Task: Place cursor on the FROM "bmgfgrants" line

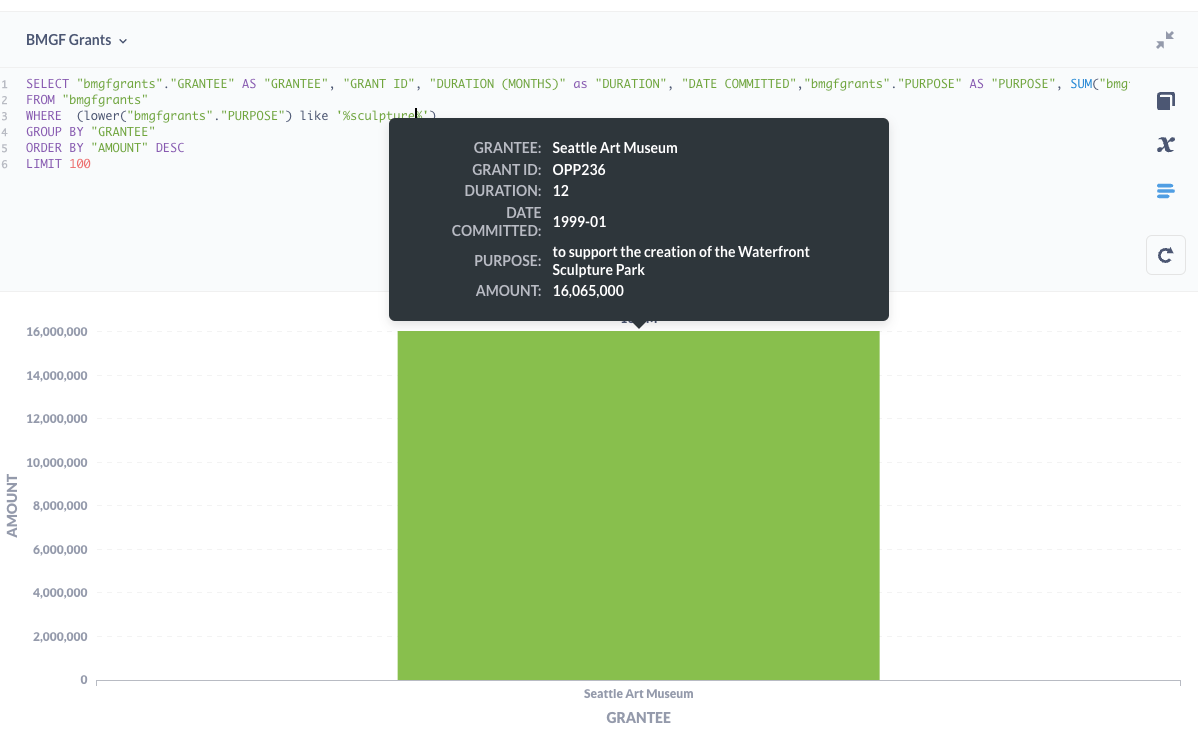Action: click(x=88, y=100)
